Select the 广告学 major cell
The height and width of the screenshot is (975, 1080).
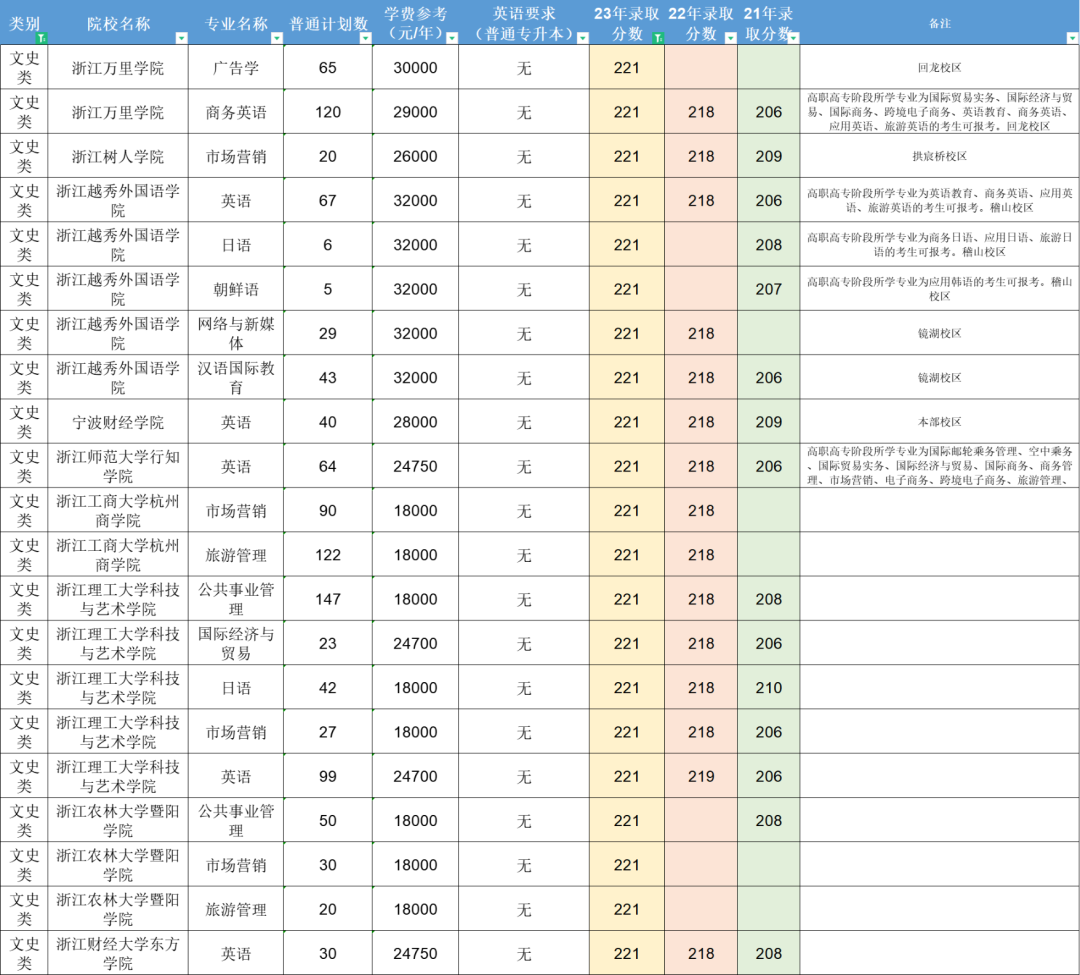tap(236, 67)
